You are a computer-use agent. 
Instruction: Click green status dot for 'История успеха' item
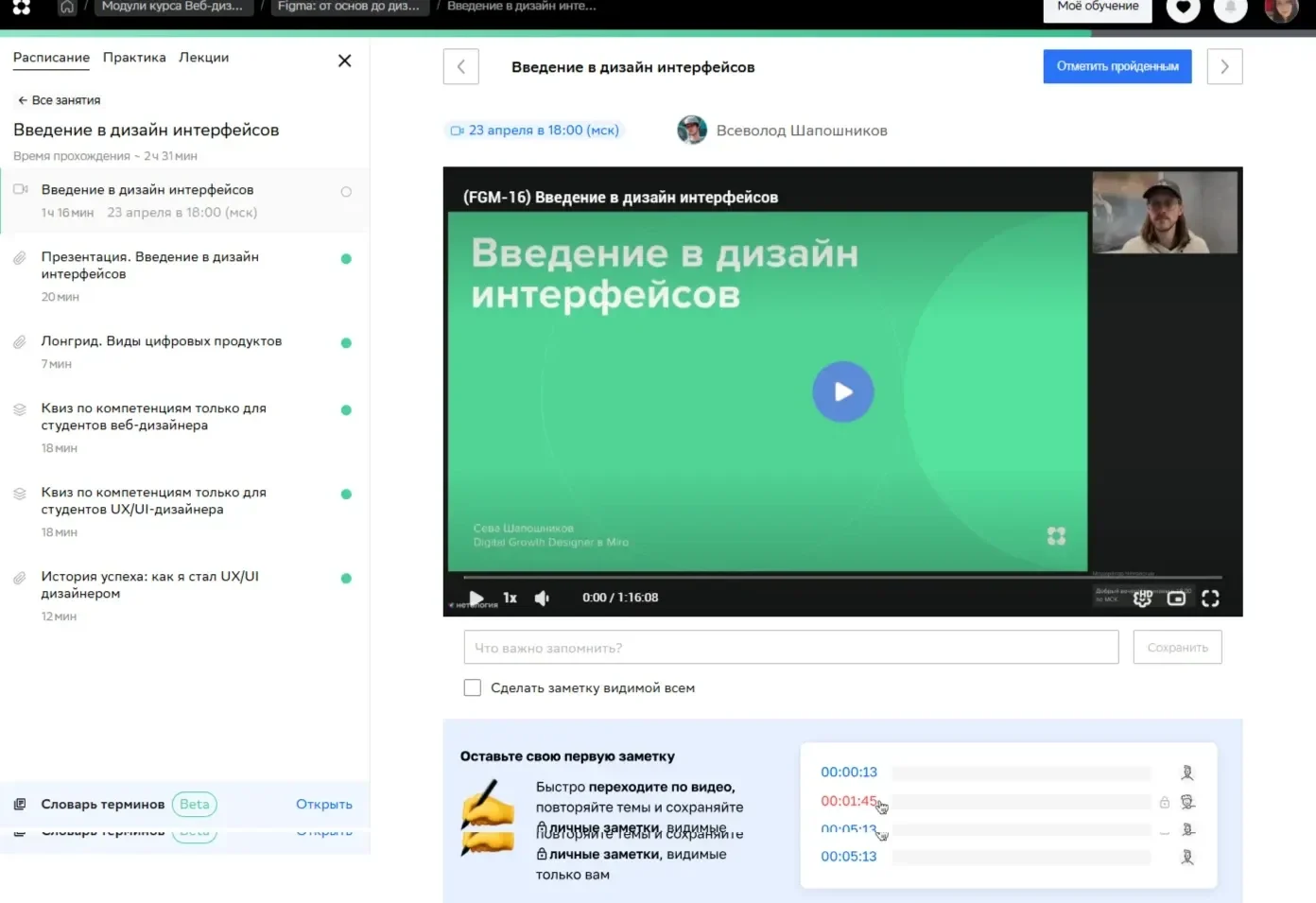coord(346,579)
